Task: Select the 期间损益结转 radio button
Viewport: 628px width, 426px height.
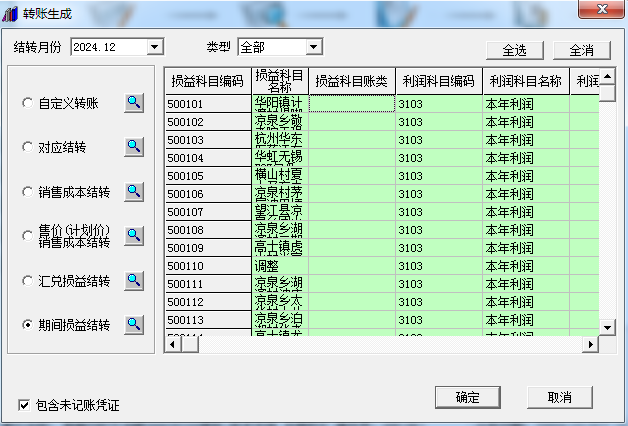Action: pos(27,325)
